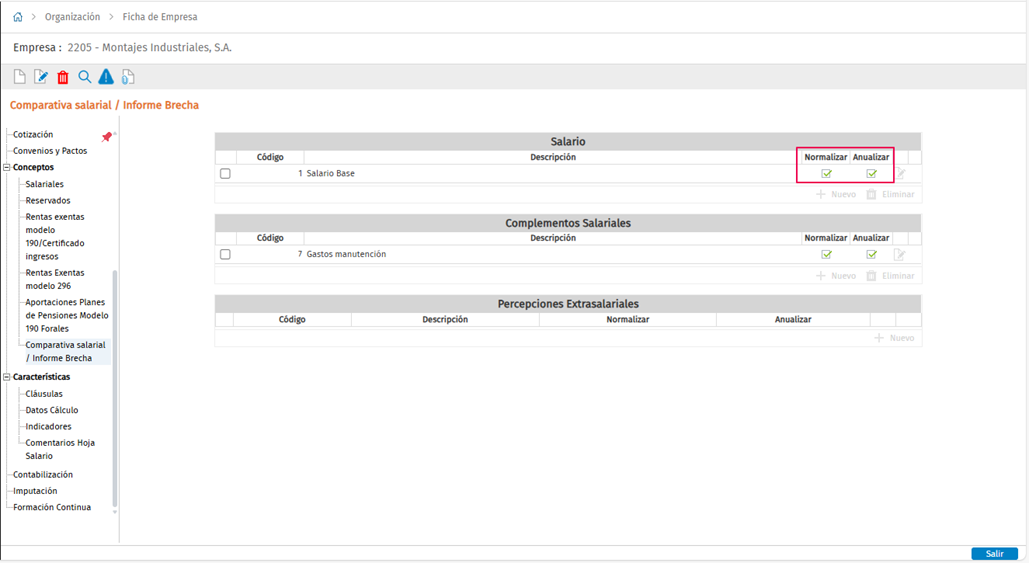Open Cotización in the sidebar

(33, 135)
